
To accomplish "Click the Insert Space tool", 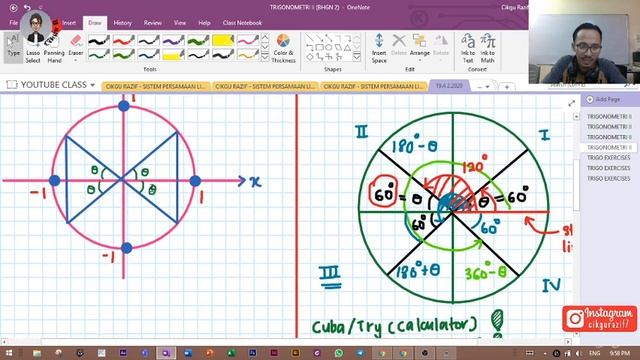I will click(x=379, y=49).
